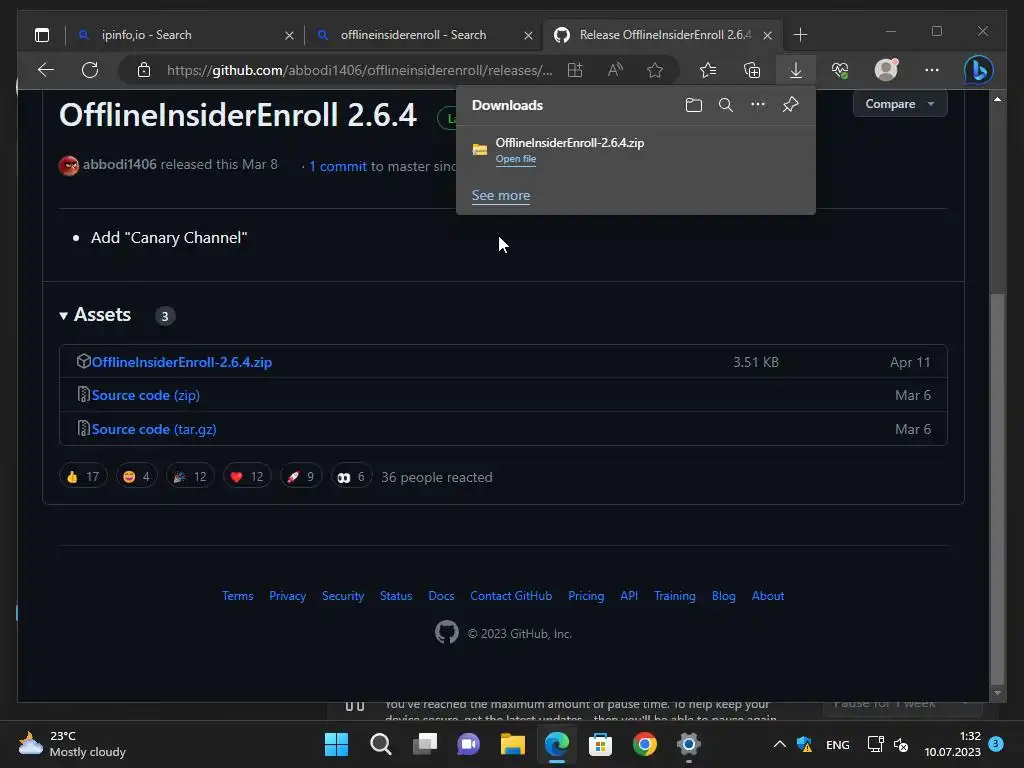Collapse the Assets section
The width and height of the screenshot is (1024, 768).
click(x=95, y=315)
